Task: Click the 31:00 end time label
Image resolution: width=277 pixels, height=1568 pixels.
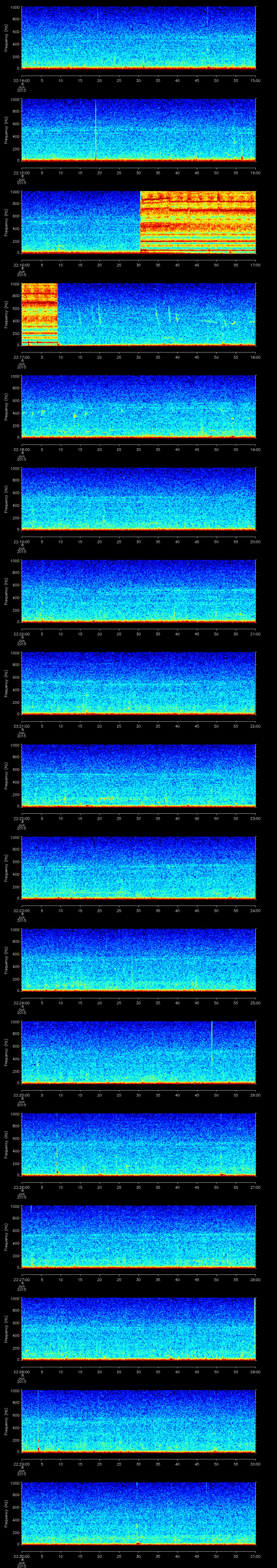Action: pyautogui.click(x=255, y=1556)
